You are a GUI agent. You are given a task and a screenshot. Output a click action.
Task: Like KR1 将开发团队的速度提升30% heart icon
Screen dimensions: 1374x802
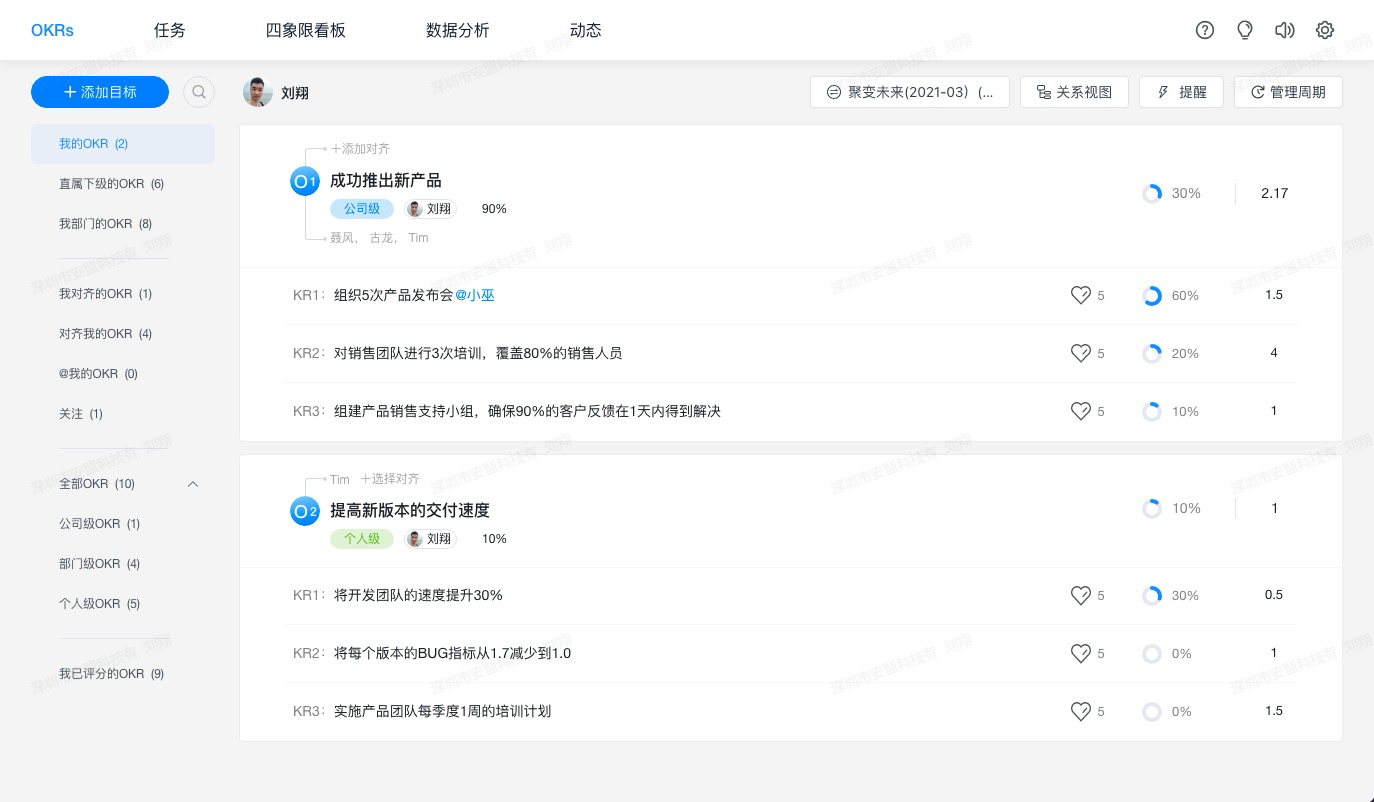point(1080,595)
